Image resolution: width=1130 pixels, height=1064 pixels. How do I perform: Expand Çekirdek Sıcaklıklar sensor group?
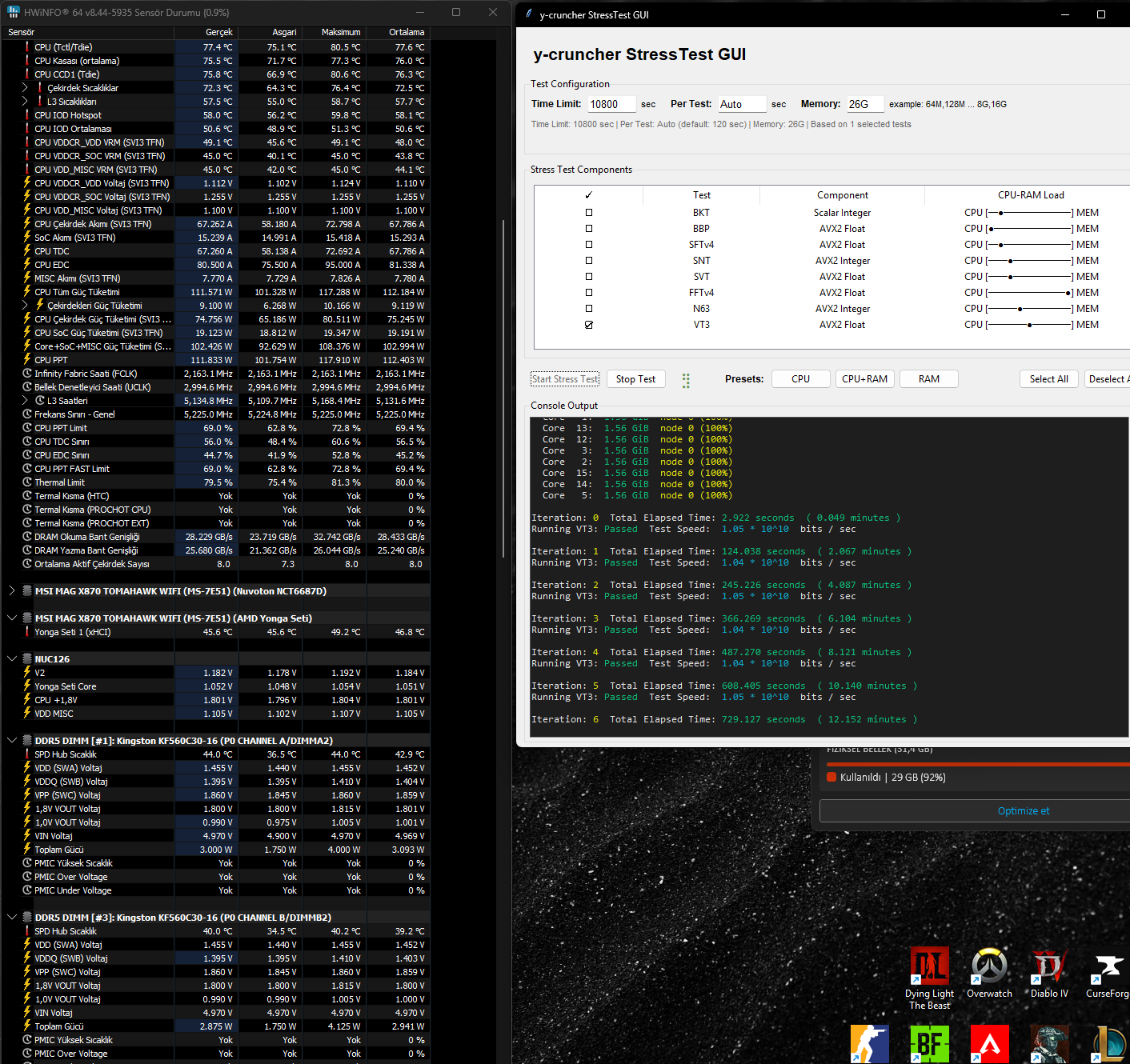25,88
